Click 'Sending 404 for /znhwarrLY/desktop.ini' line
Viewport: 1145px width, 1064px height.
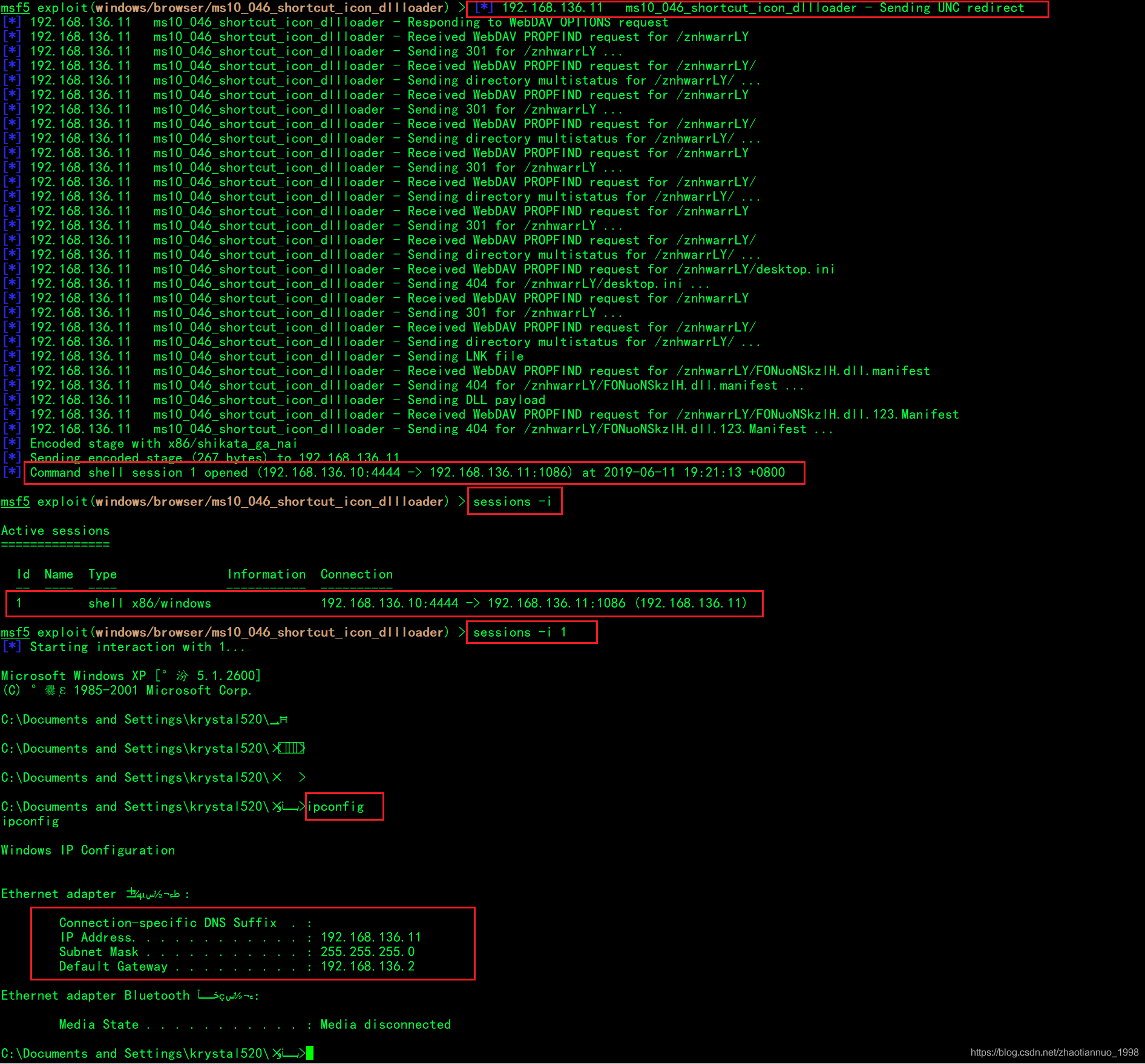356,284
